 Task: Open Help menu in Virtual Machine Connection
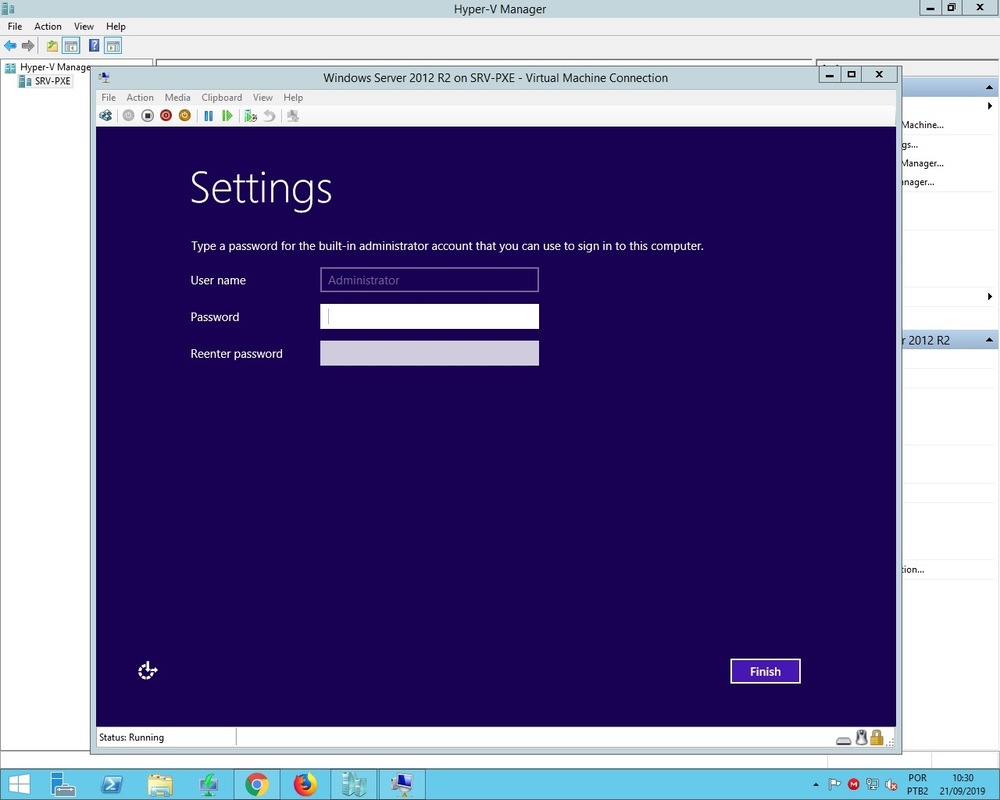[x=293, y=98]
